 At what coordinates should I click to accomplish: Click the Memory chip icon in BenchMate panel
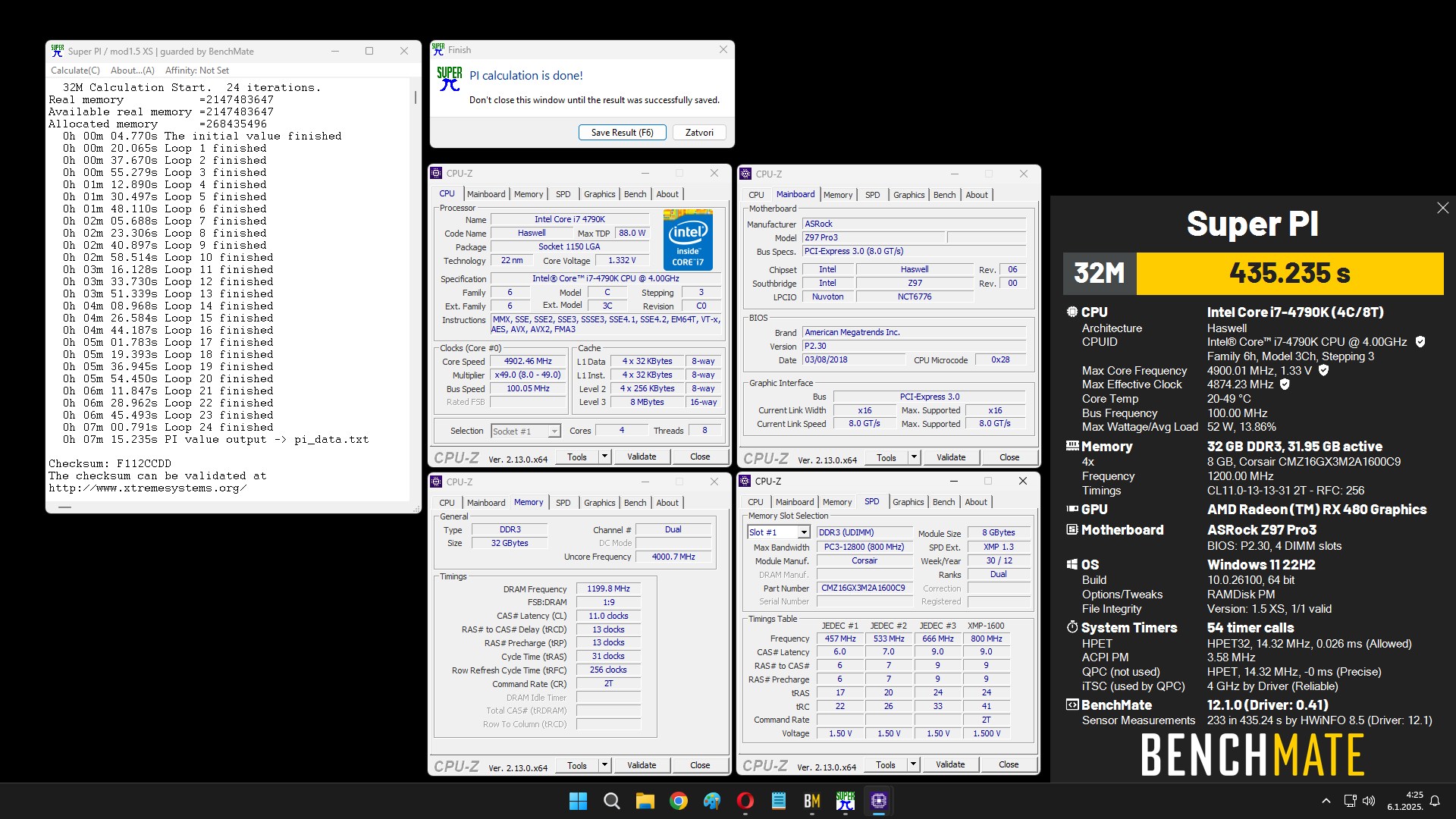pos(1072,446)
